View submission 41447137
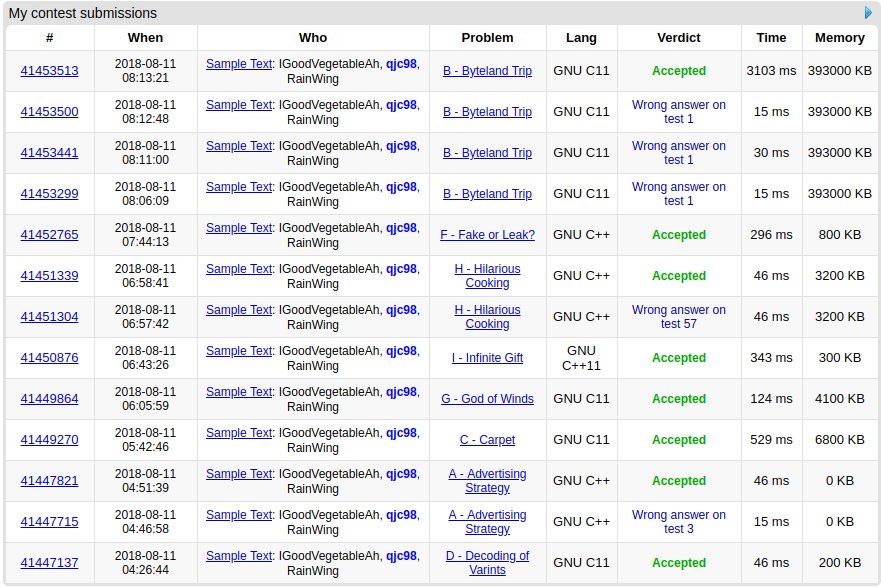 pyautogui.click(x=49, y=563)
